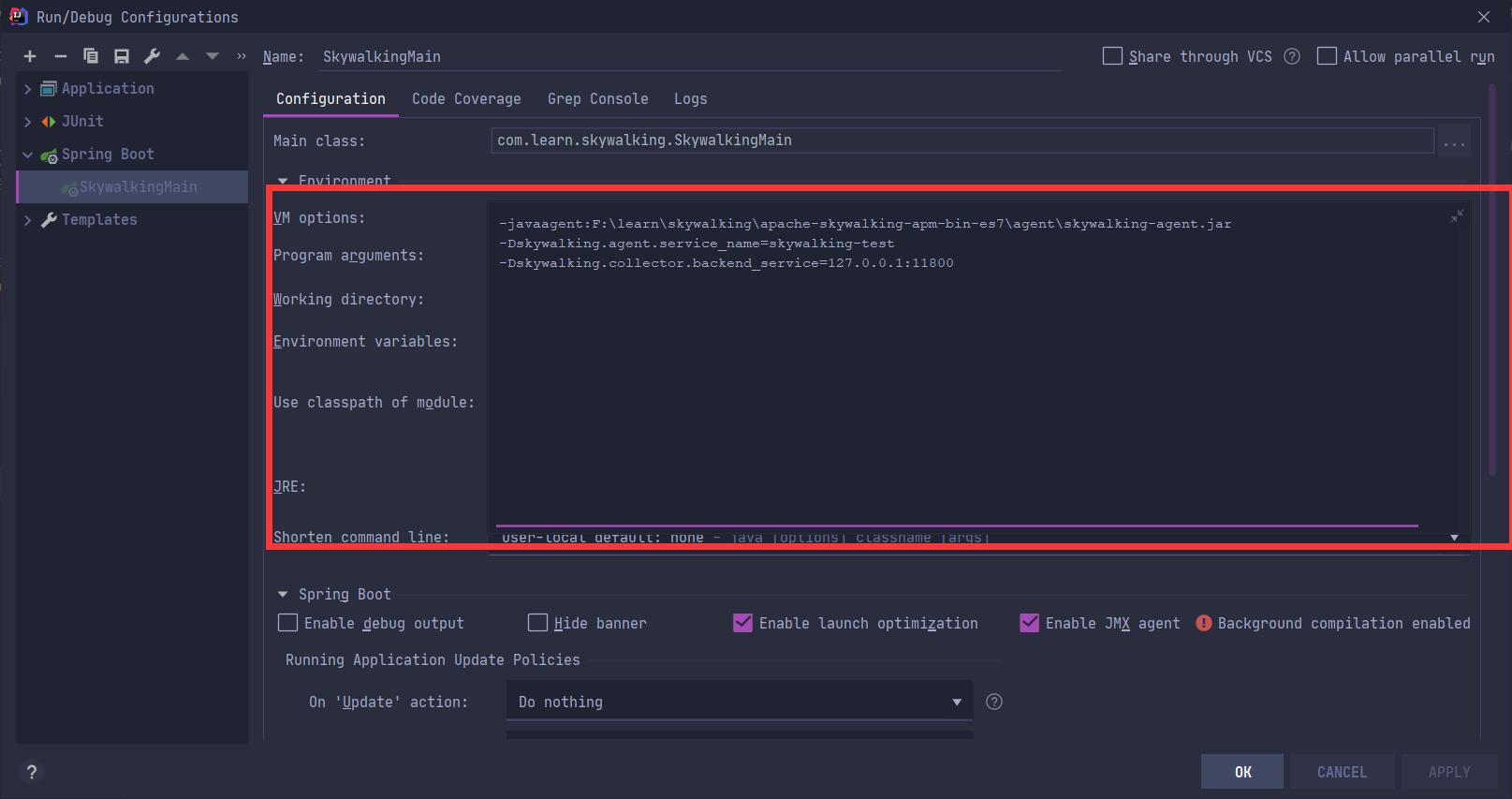Uncheck Enable JMX agent
Screen dimensions: 1512x799
(x=1029, y=623)
